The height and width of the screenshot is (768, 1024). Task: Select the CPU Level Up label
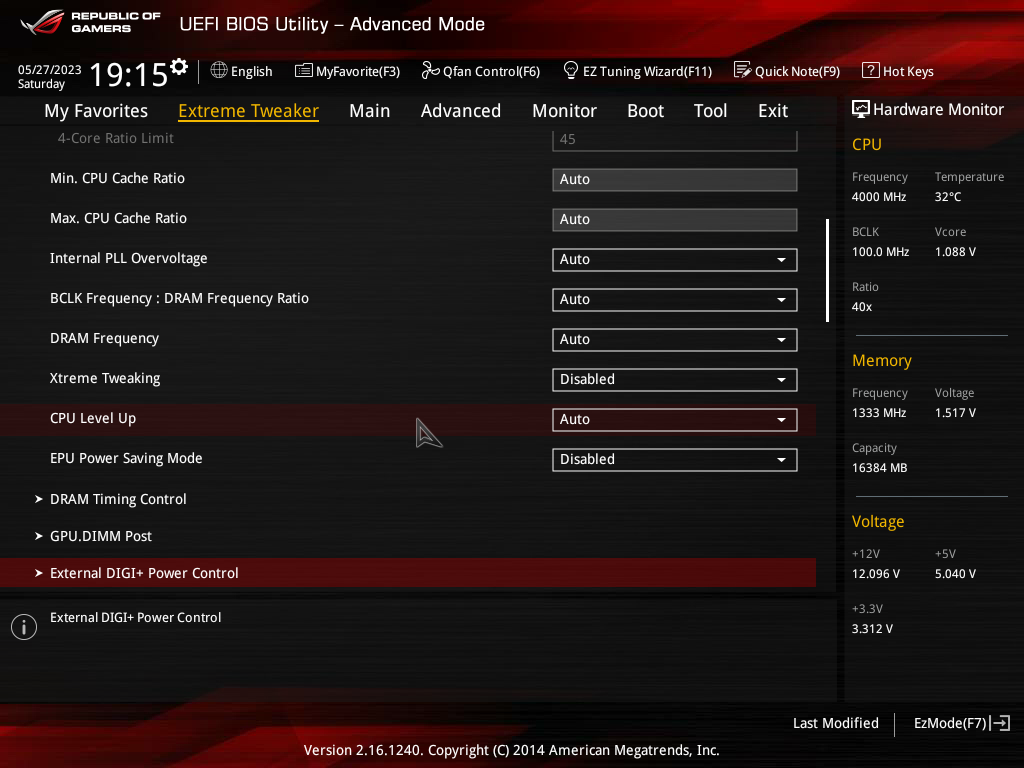pyautogui.click(x=93, y=419)
